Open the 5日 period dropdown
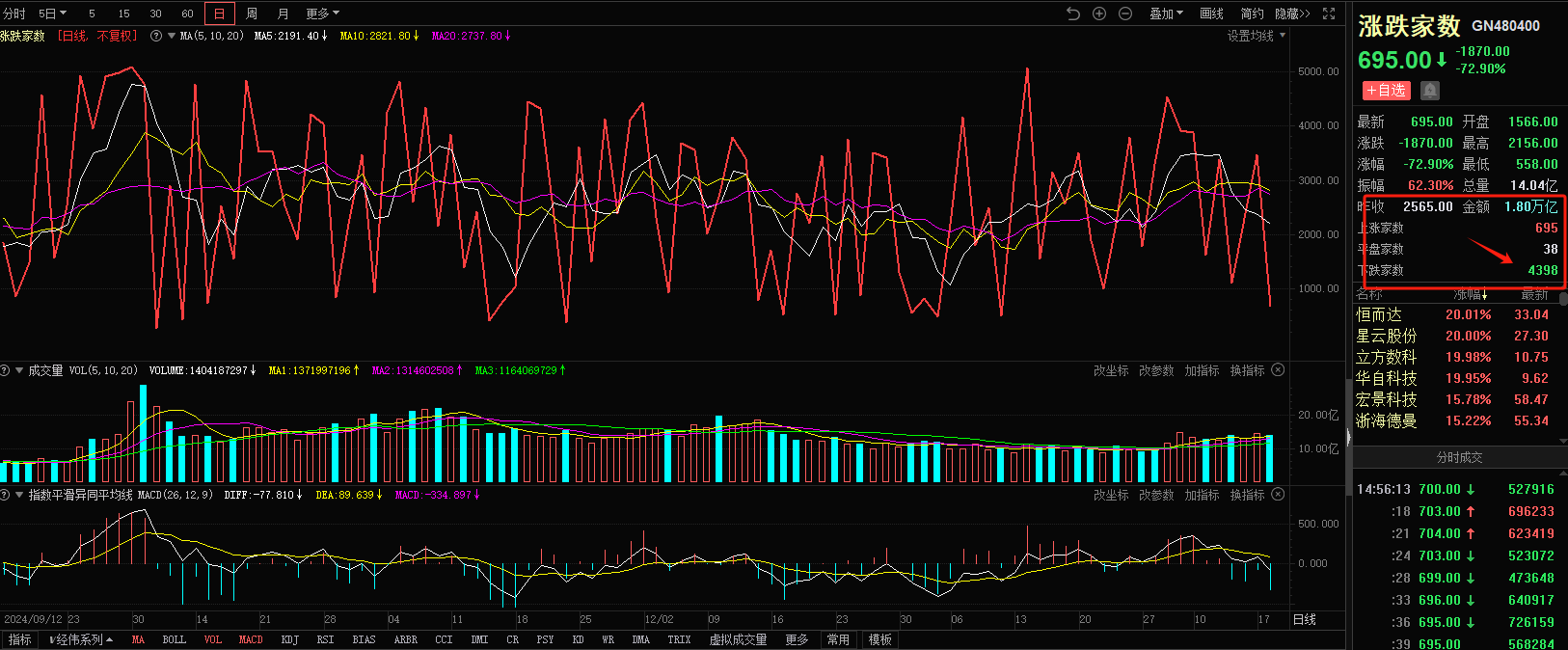 coord(52,14)
